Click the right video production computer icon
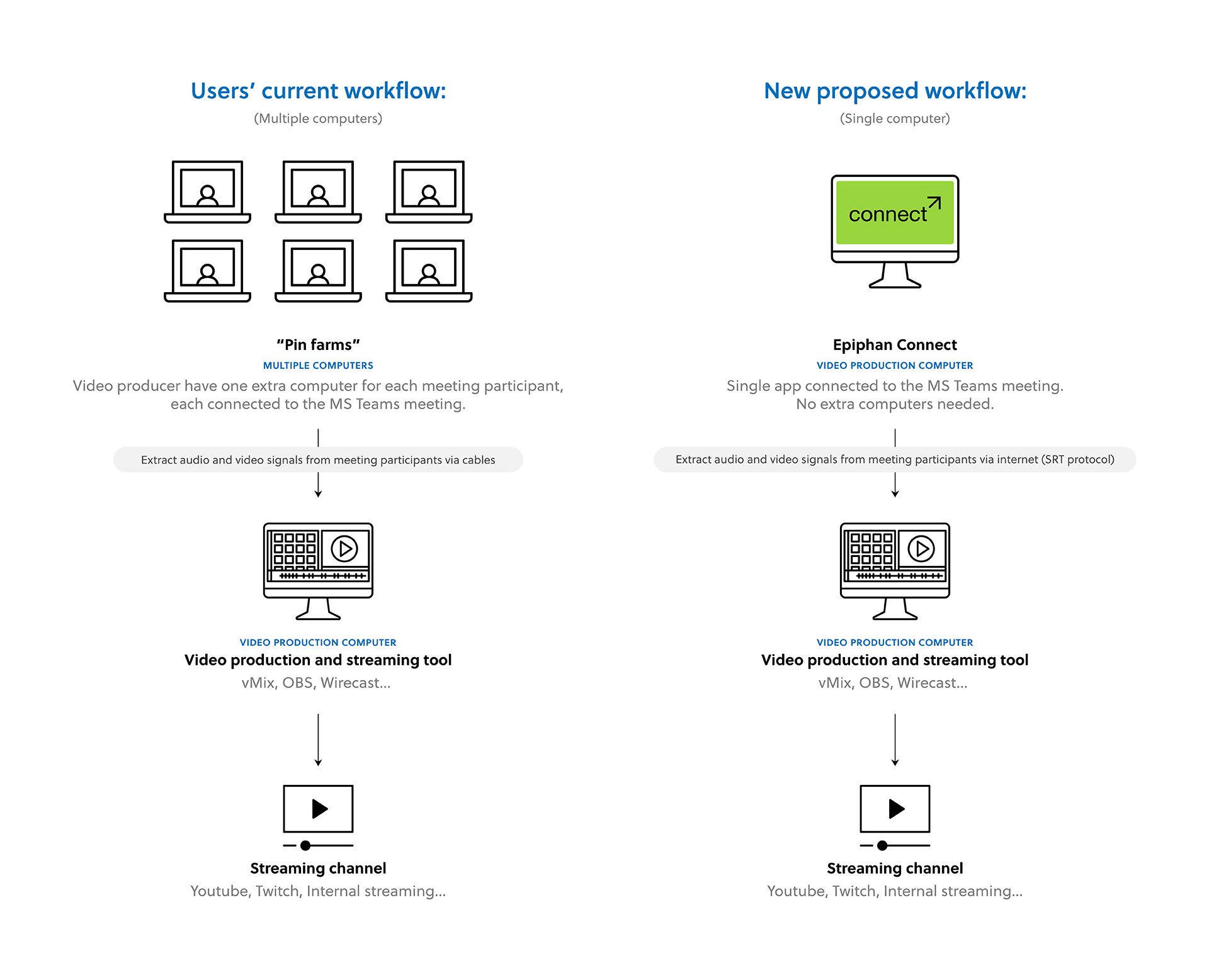Screen dimensions: 1209x980 pos(895,571)
